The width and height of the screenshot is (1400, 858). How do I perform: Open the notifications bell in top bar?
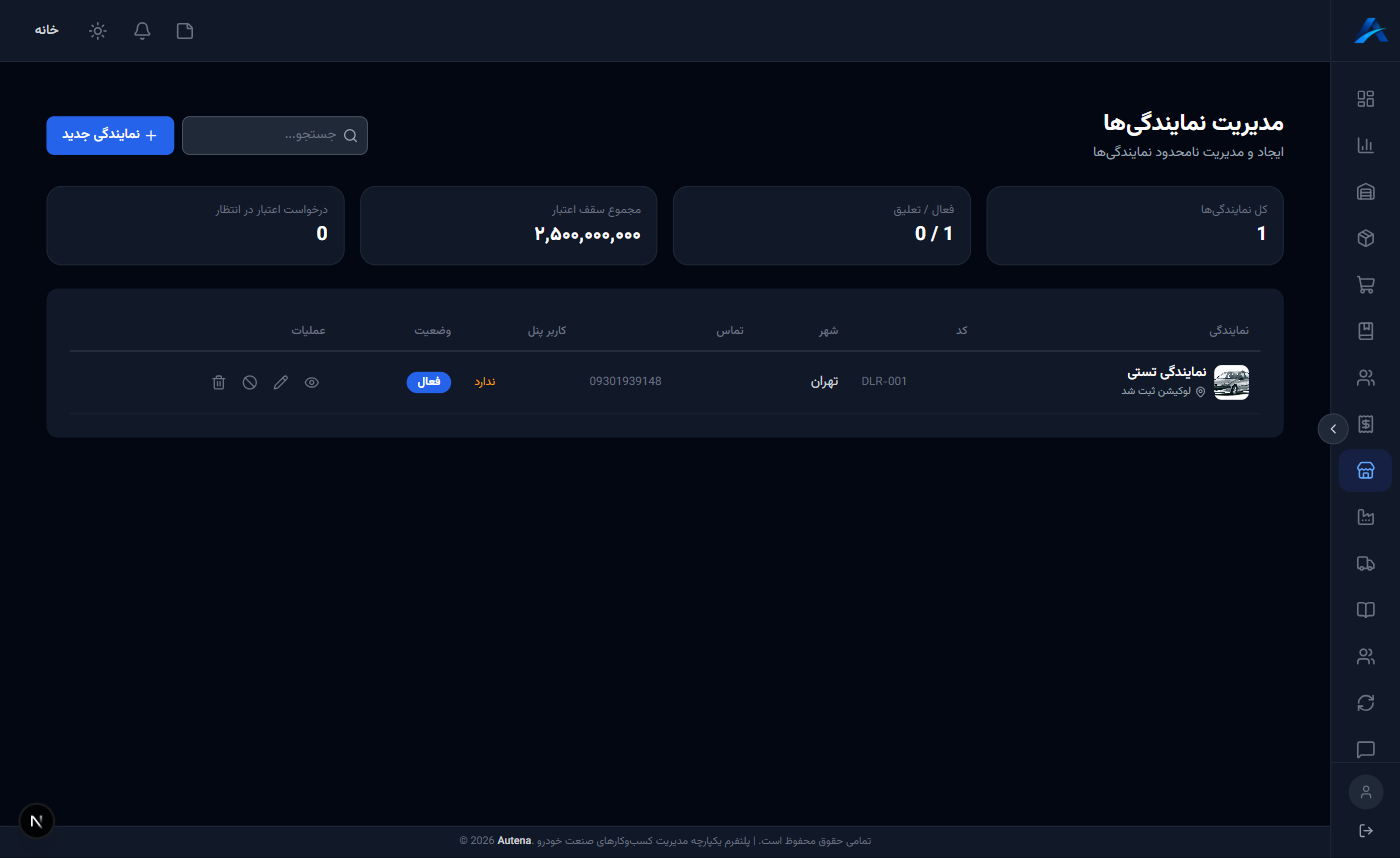[142, 31]
